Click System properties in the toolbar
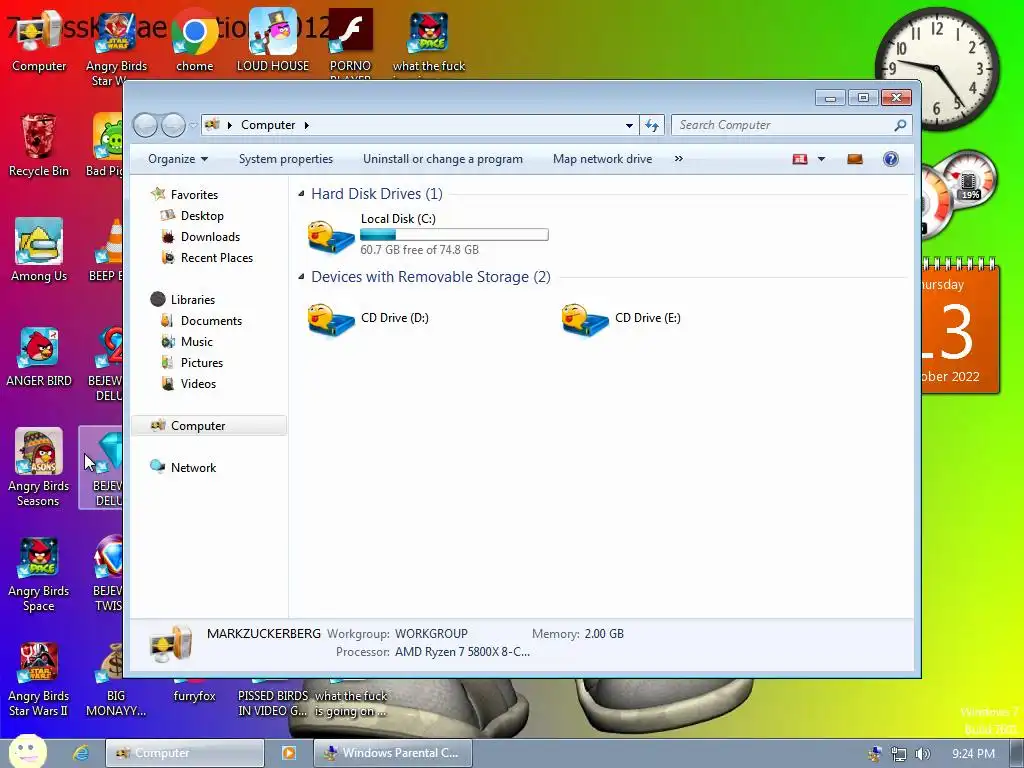The width and height of the screenshot is (1024, 768). click(x=285, y=159)
